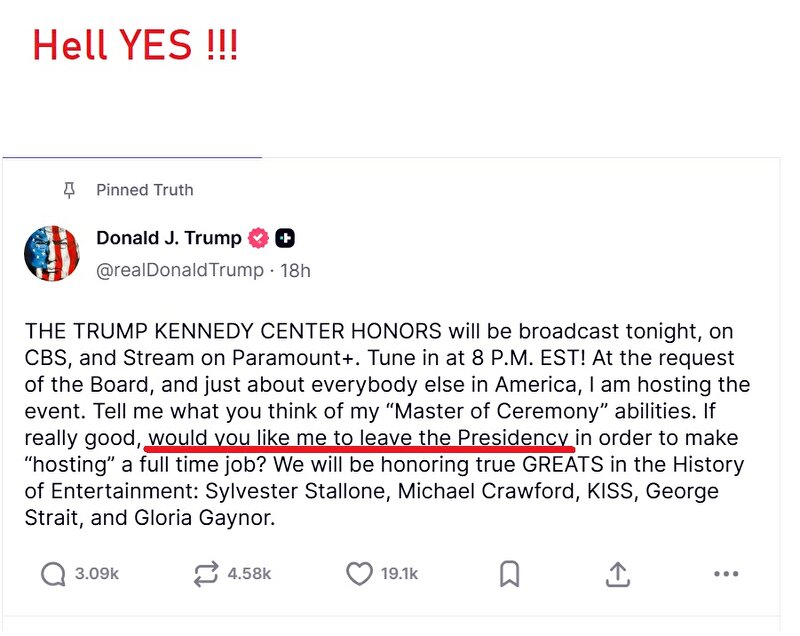Image resolution: width=800 pixels, height=636 pixels.
Task: Open the three-dot more options menu
Action: 726,574
